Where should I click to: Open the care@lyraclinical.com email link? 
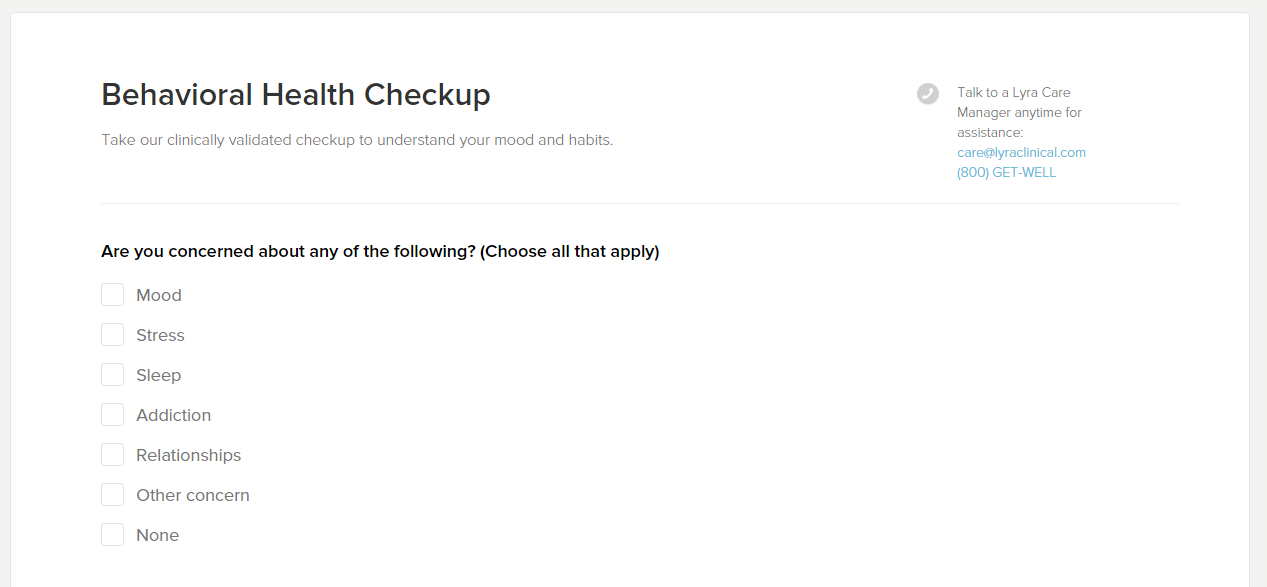(1021, 153)
